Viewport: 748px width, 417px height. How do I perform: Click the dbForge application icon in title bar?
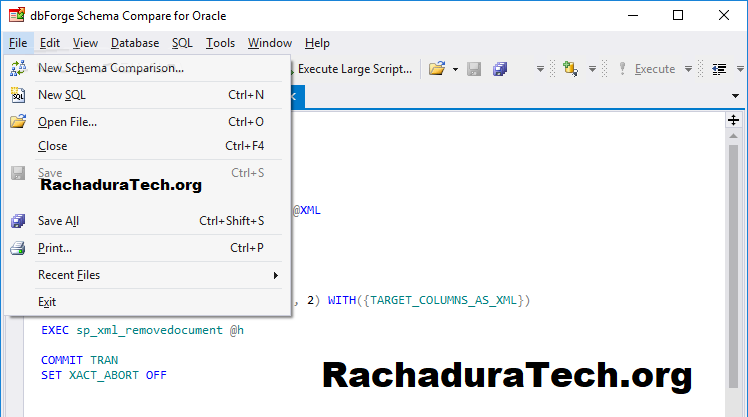[17, 15]
